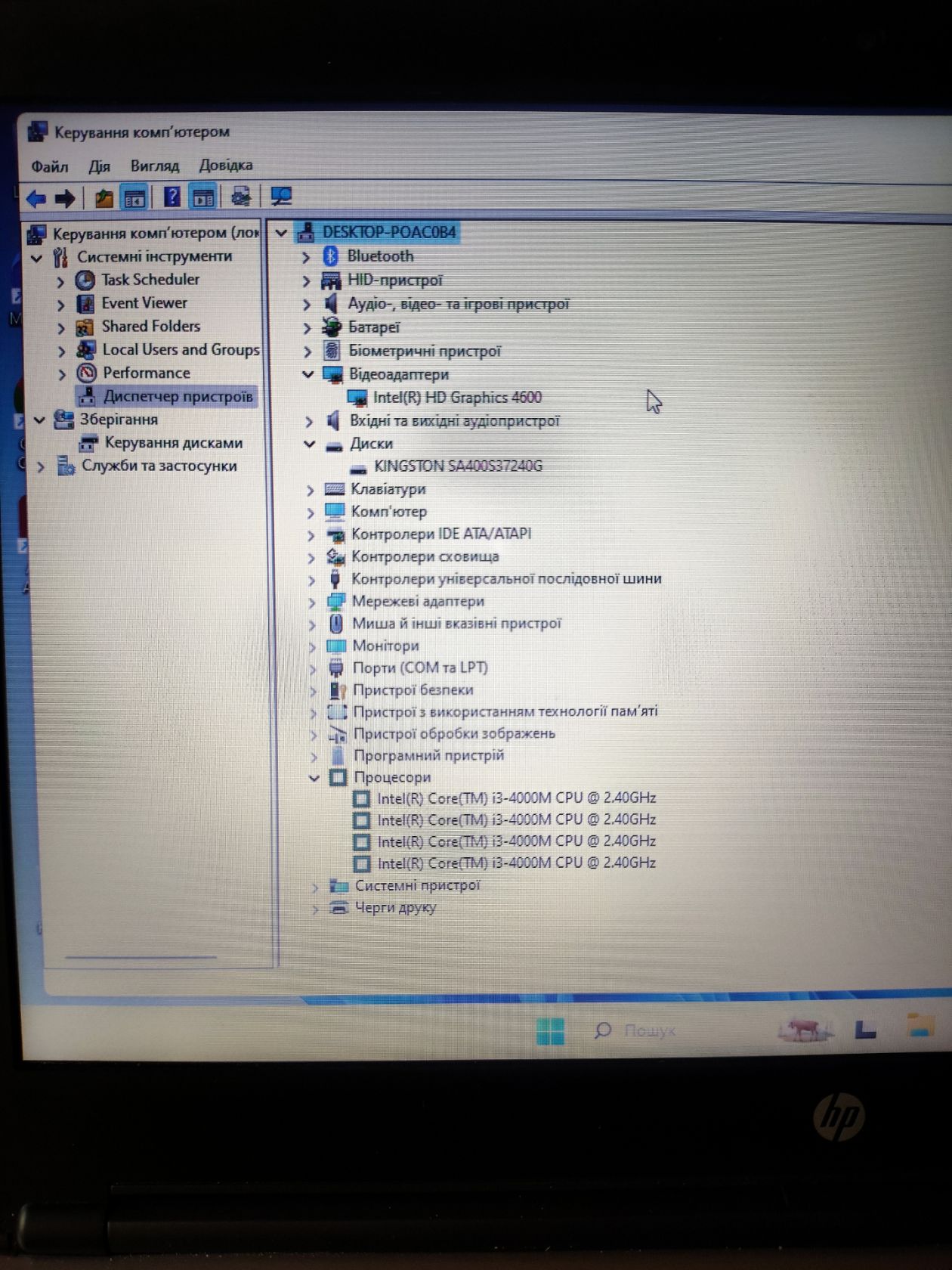Click the Батареї battery icon
Screen dimensions: 952x1270
click(332, 327)
